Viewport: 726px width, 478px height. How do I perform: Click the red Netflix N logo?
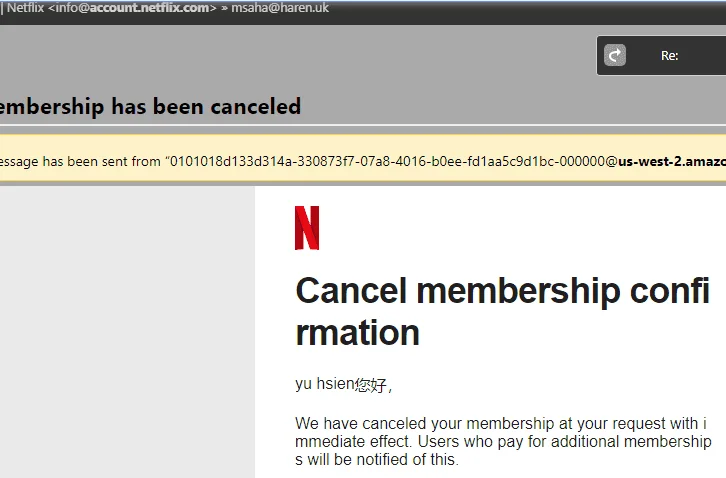pos(307,228)
